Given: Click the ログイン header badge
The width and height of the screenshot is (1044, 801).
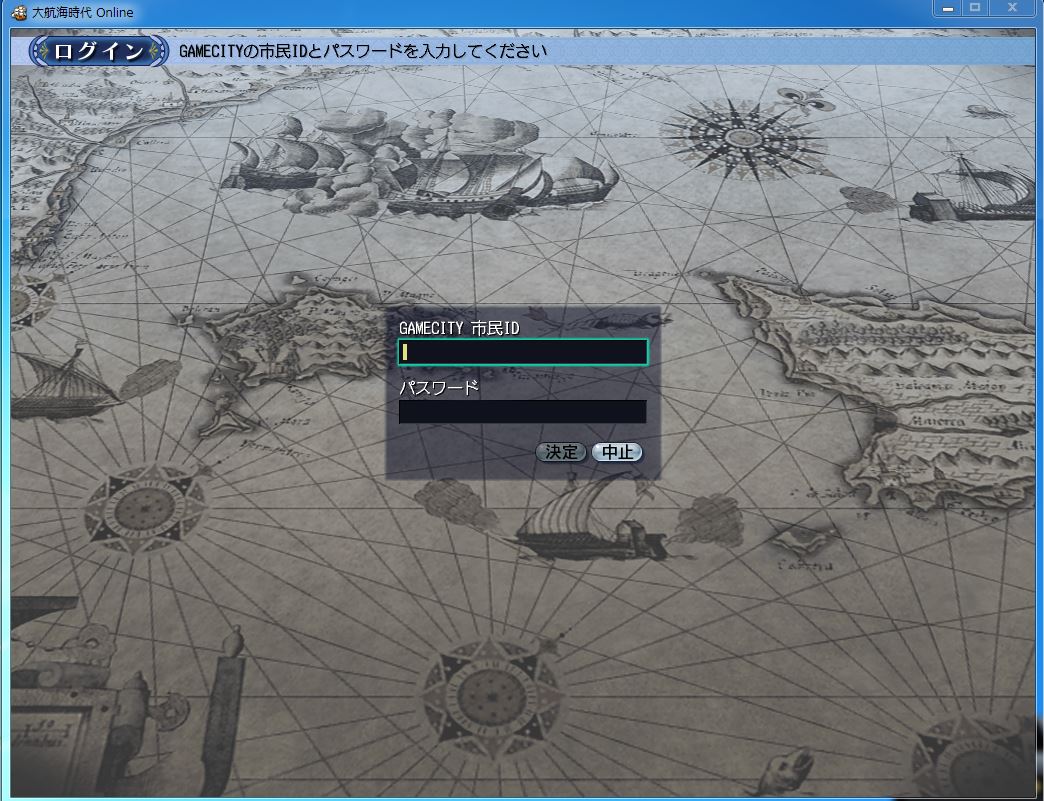Looking at the screenshot, I should point(99,51).
